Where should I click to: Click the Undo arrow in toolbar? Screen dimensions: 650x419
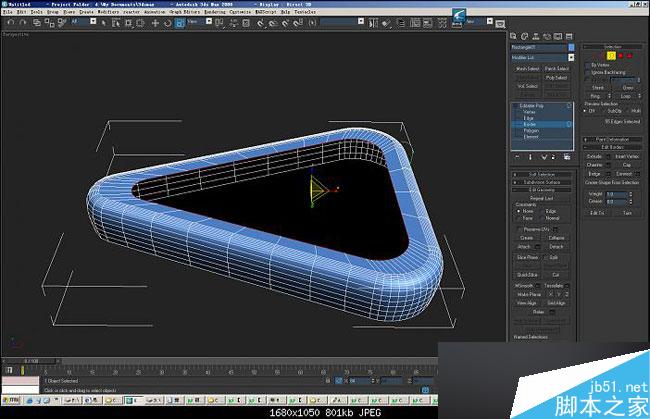(x=11, y=23)
